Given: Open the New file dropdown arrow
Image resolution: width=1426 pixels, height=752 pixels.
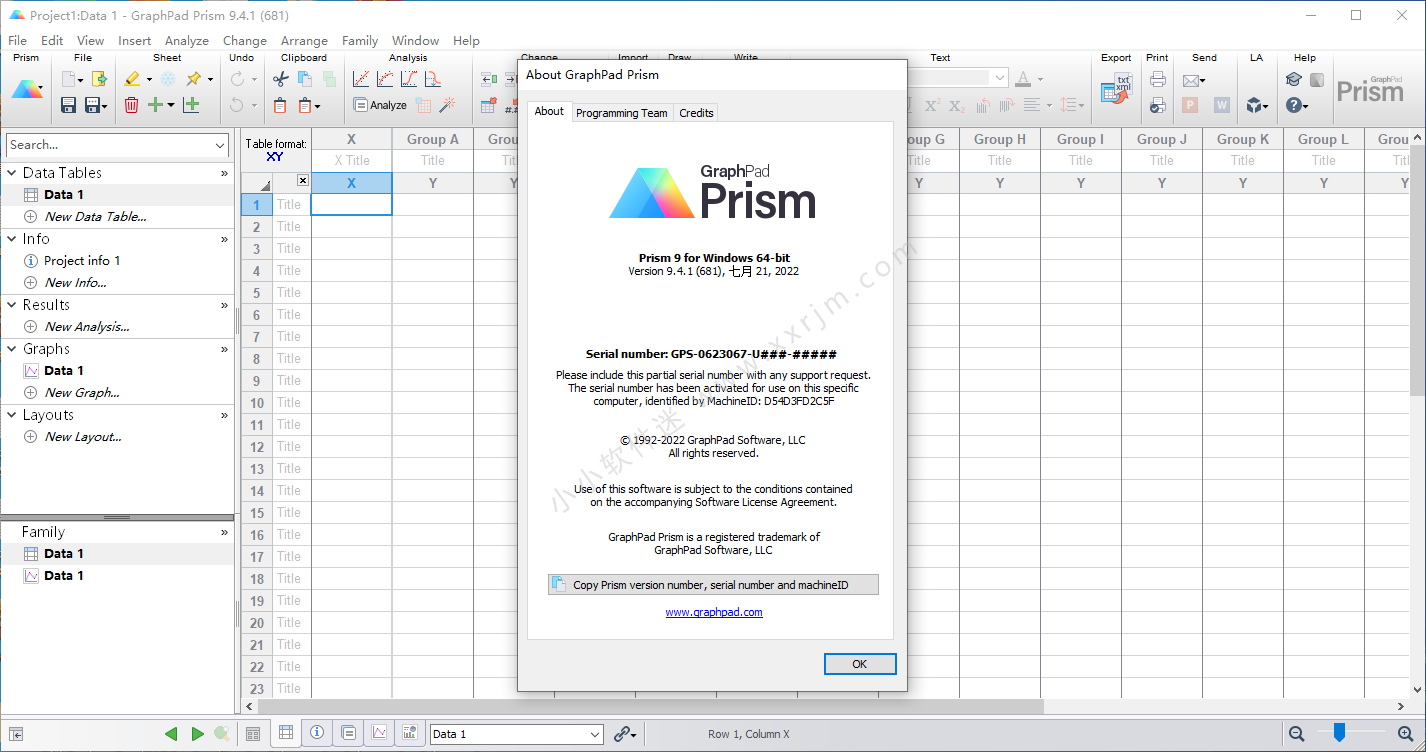Looking at the screenshot, I should (x=81, y=80).
